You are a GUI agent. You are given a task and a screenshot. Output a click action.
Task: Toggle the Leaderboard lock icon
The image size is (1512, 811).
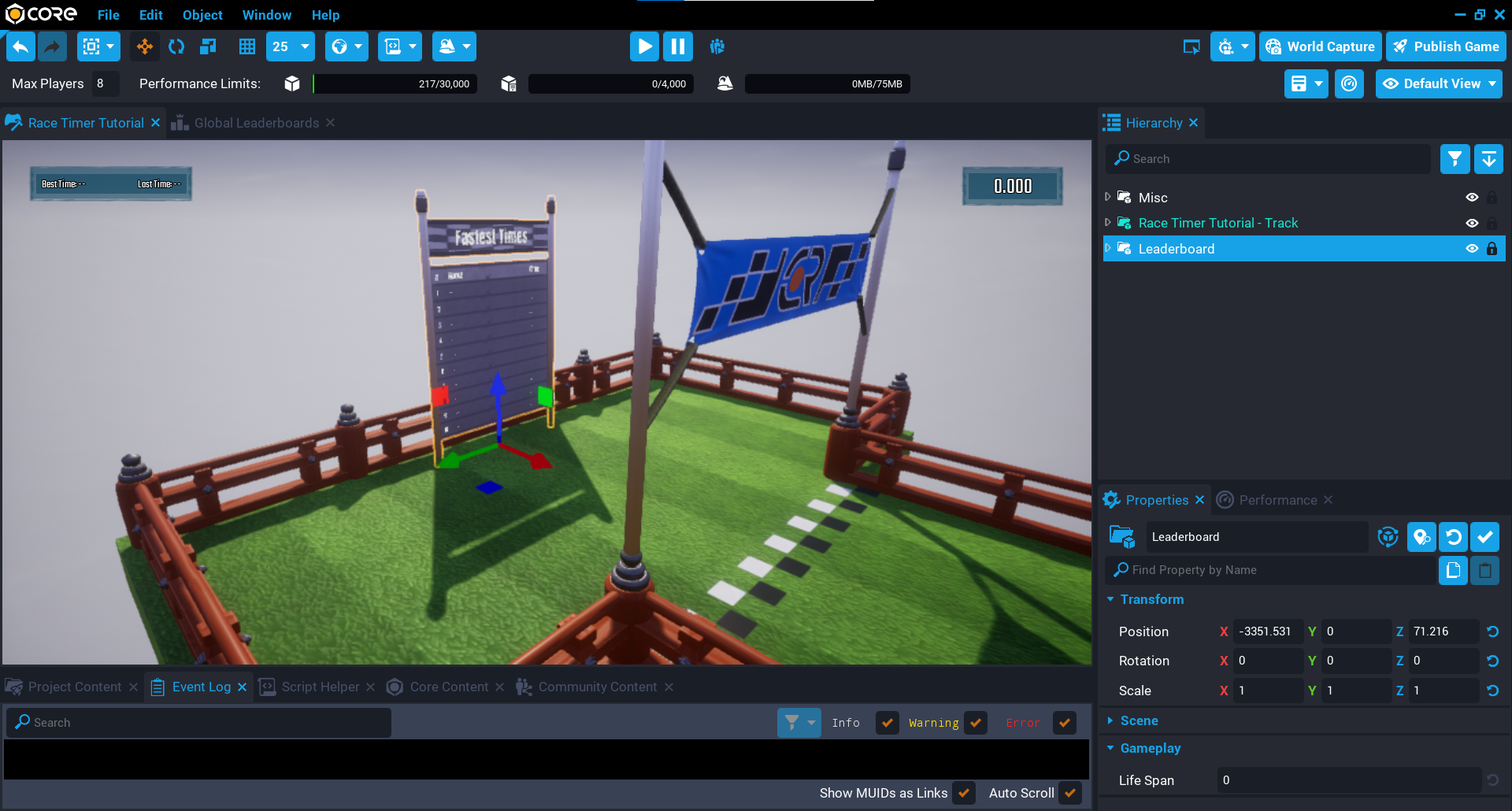pyautogui.click(x=1492, y=249)
